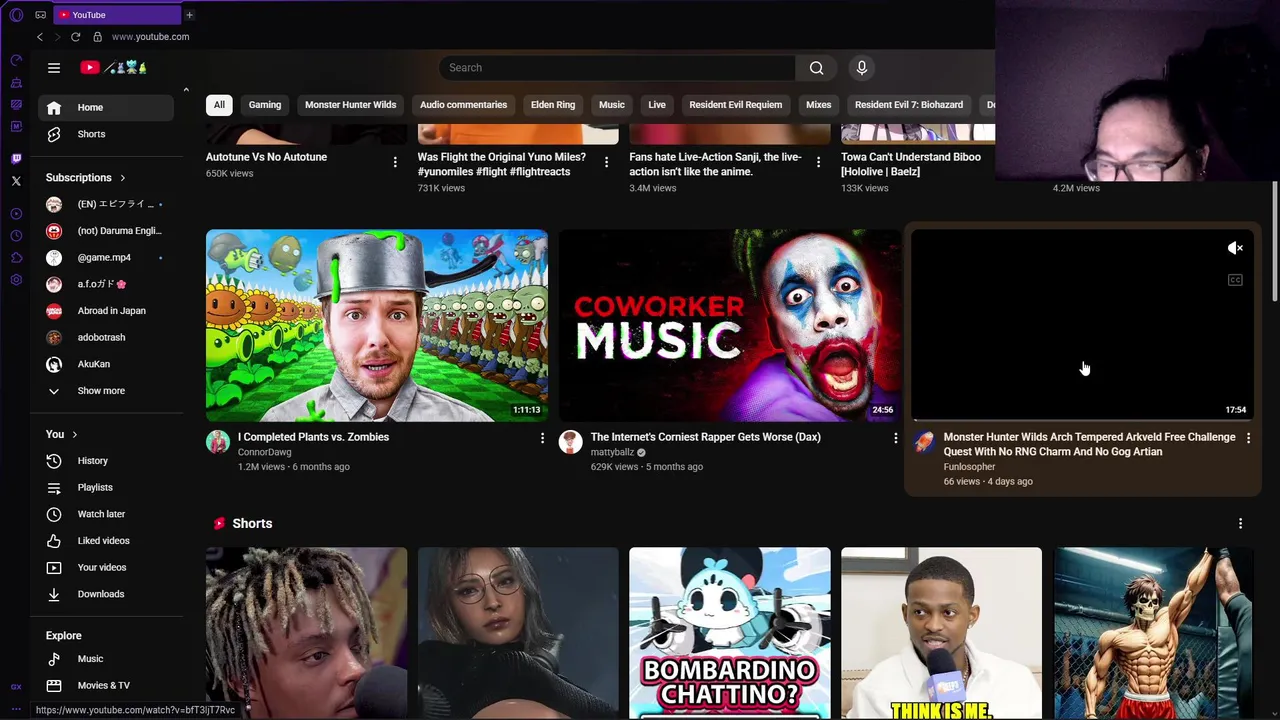1280x720 pixels.
Task: Open I Completed Plants vs. Zombies thumbnail
Action: click(x=377, y=326)
